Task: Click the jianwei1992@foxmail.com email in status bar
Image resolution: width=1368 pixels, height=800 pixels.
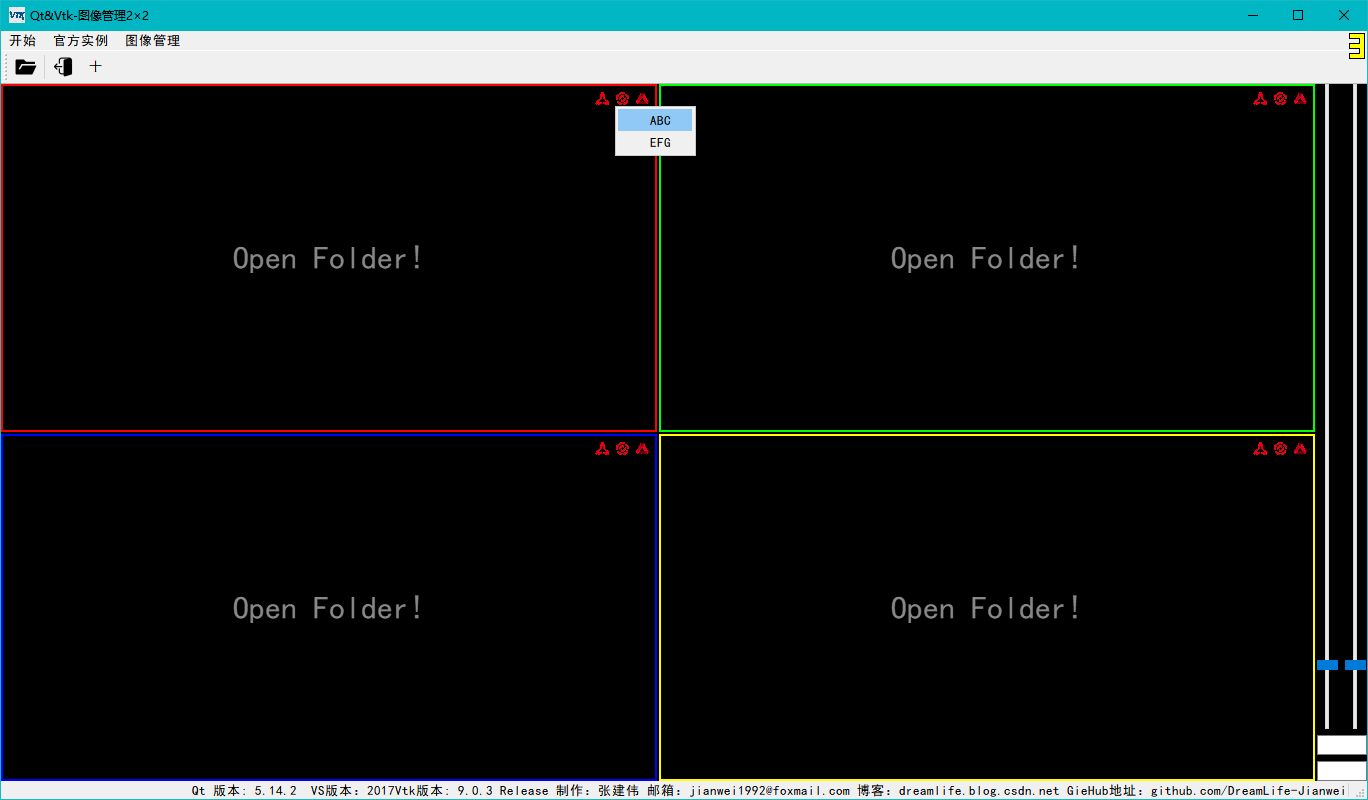Action: [x=770, y=791]
